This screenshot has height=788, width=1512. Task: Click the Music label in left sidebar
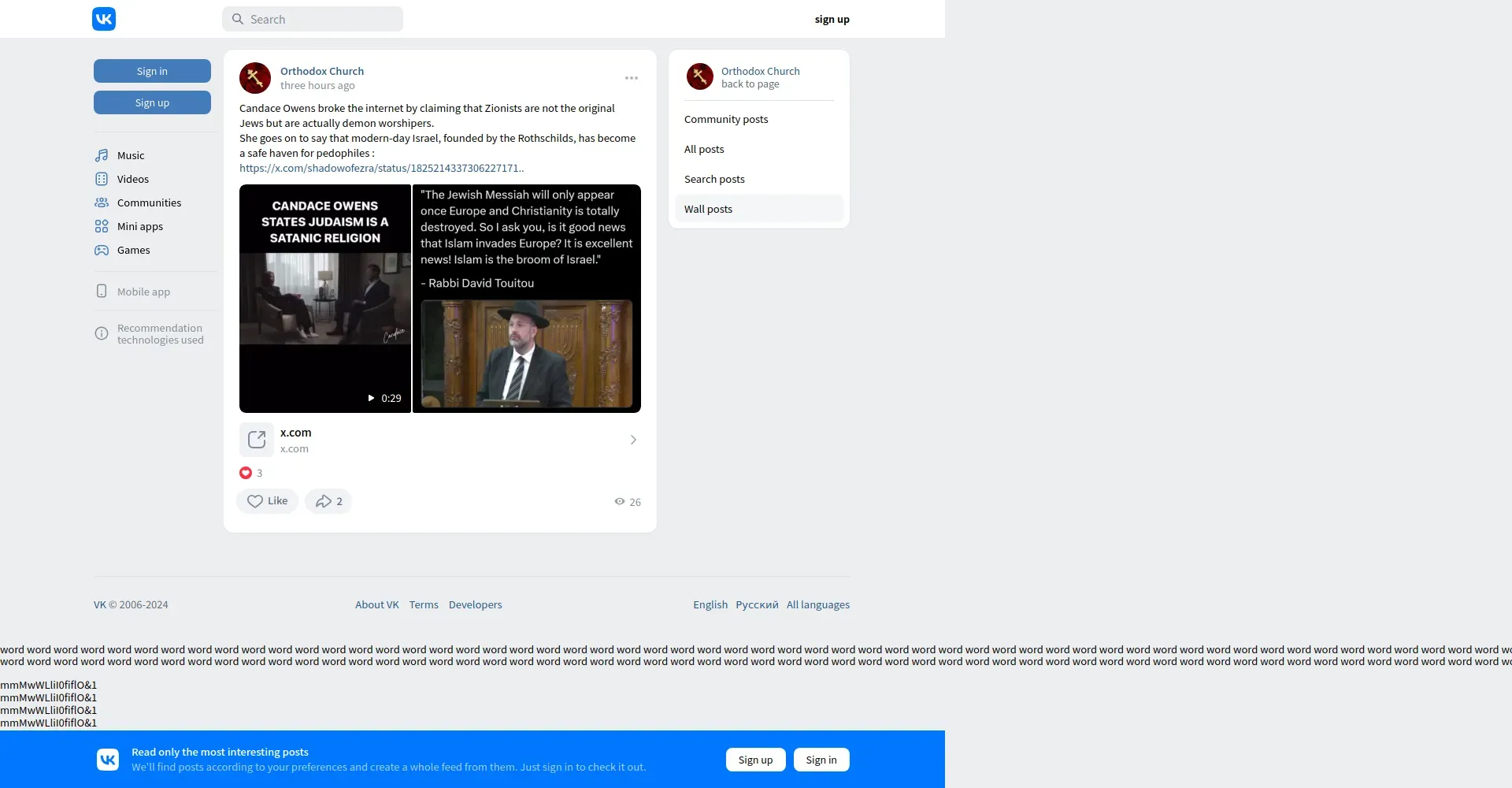(x=131, y=155)
